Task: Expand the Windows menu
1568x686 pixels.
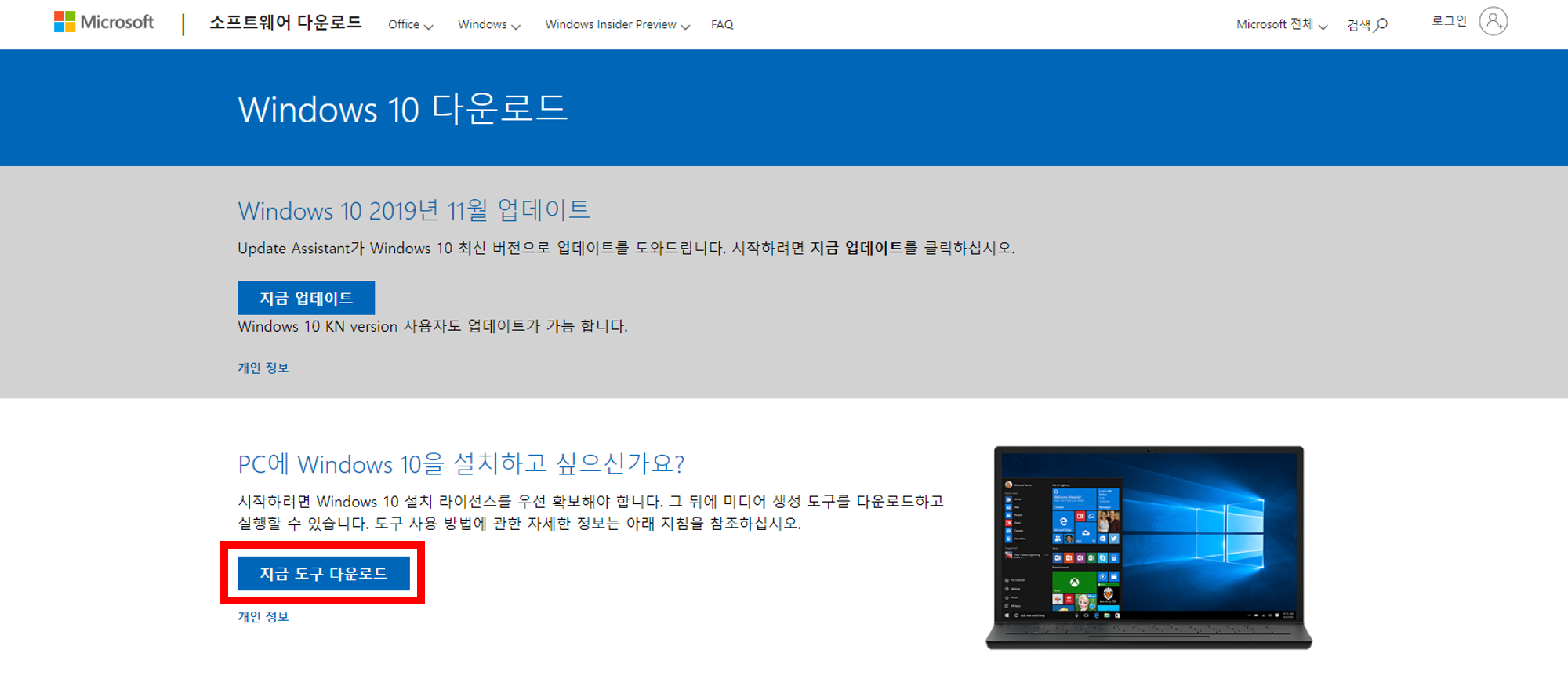Action: click(x=489, y=25)
